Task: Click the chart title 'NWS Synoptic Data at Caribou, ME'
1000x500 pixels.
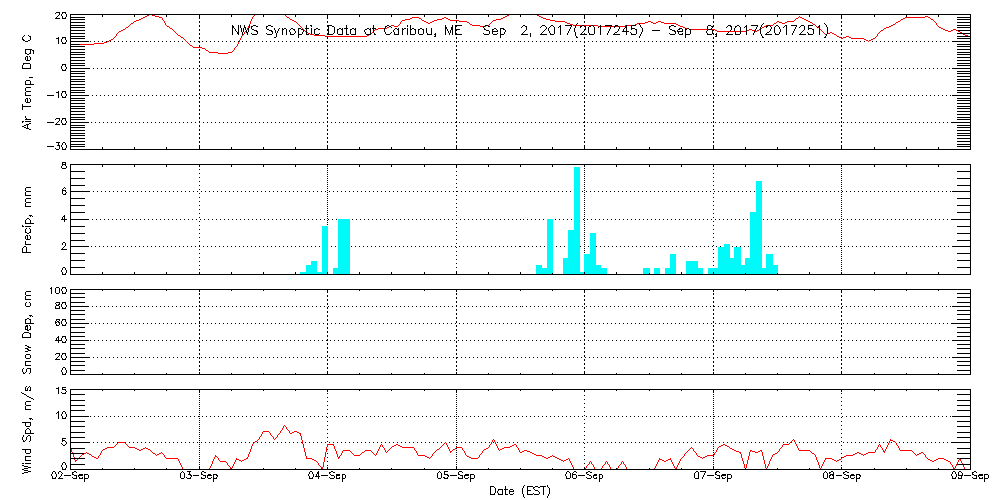Action: pyautogui.click(x=347, y=30)
